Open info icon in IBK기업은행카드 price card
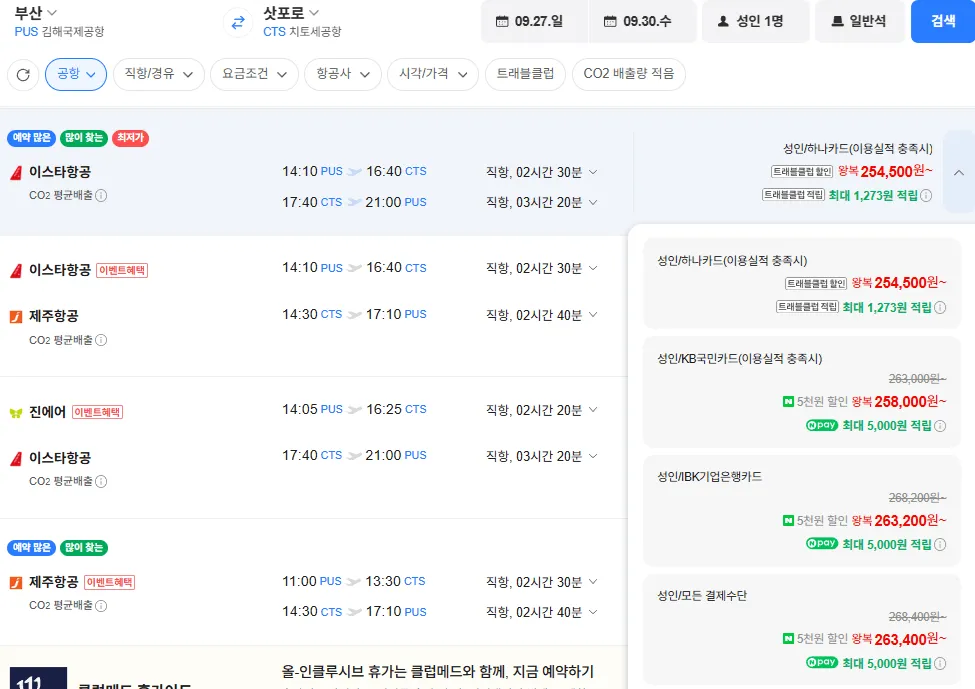 940,545
